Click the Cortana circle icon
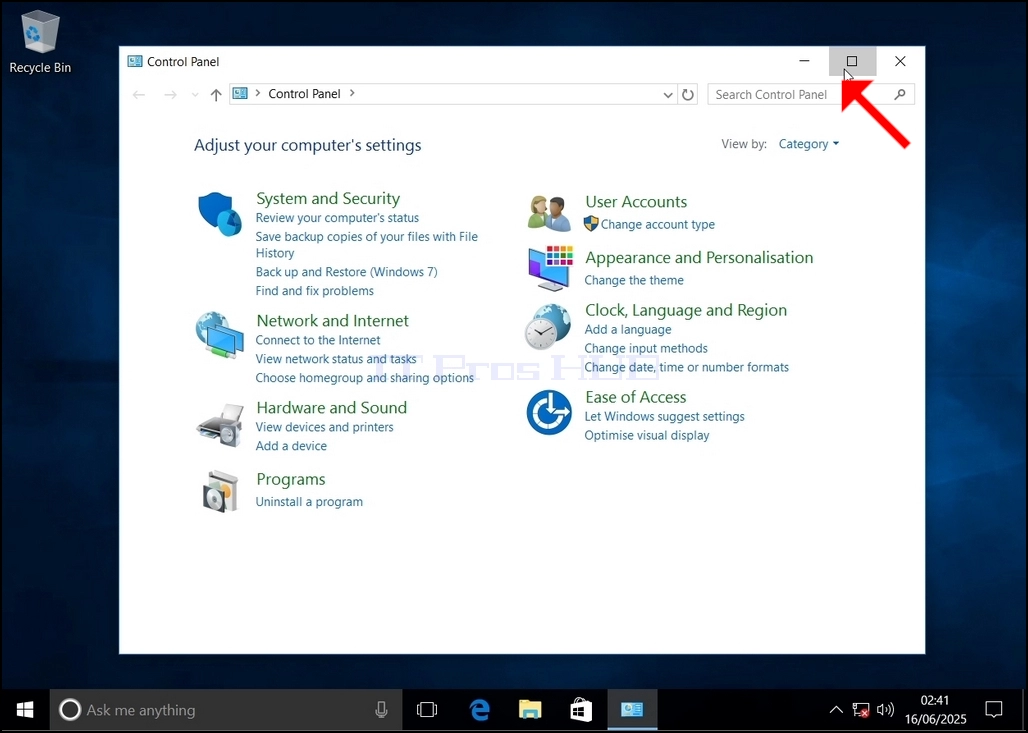 click(69, 709)
